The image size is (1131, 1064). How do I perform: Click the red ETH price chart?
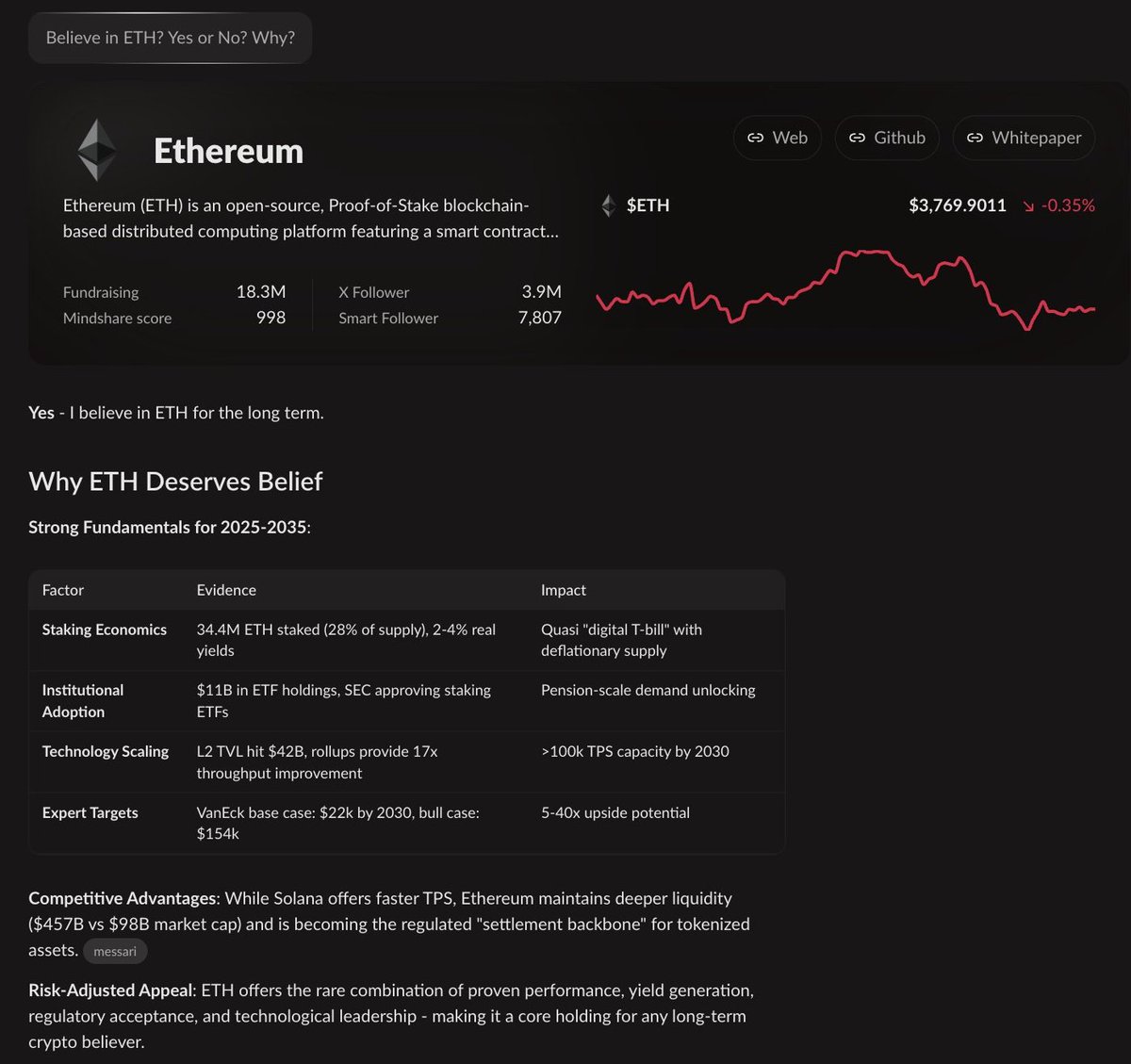pyautogui.click(x=845, y=288)
